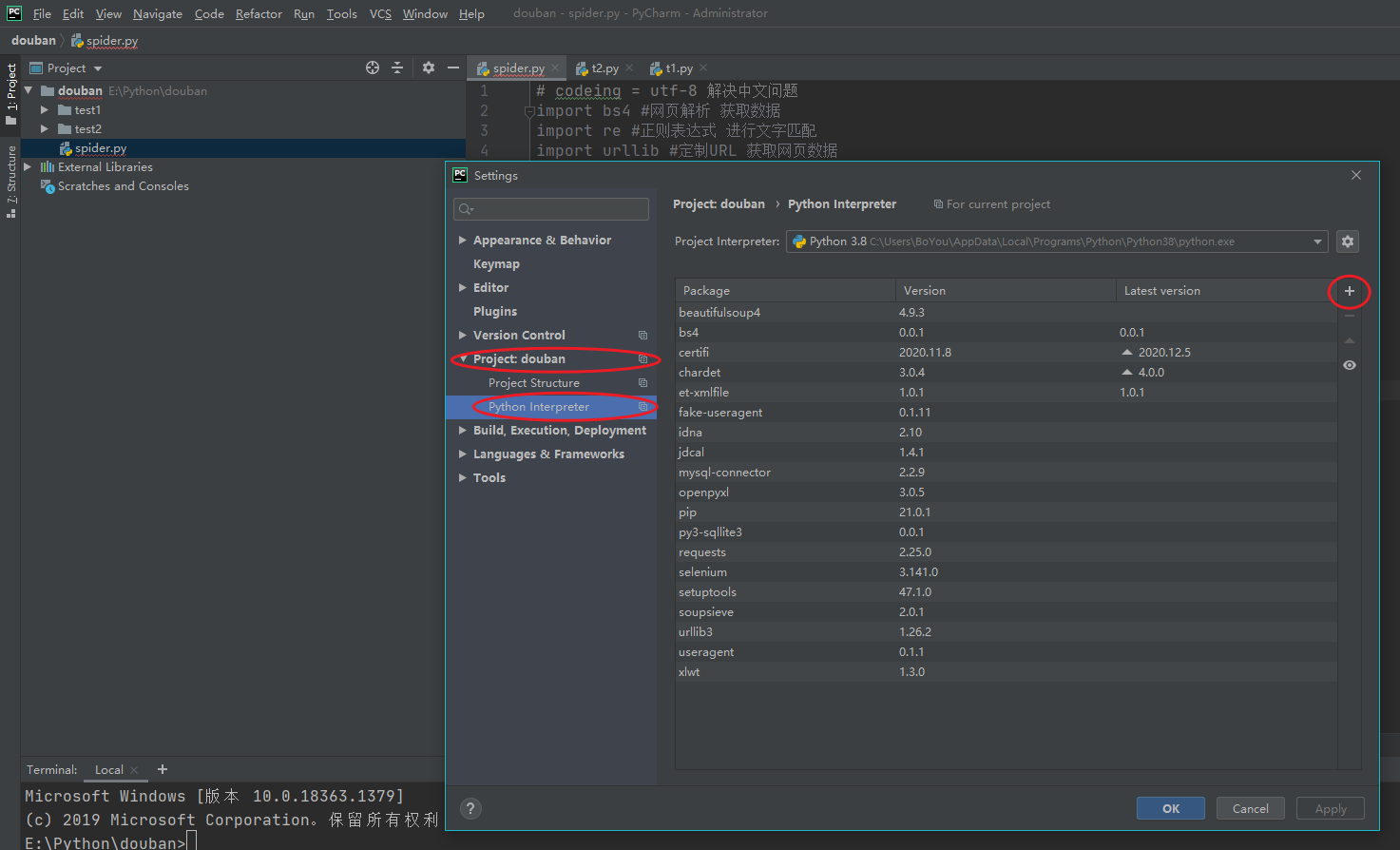Select the beautifulsoup4 package row
This screenshot has width=1400, height=850.
(x=1006, y=313)
